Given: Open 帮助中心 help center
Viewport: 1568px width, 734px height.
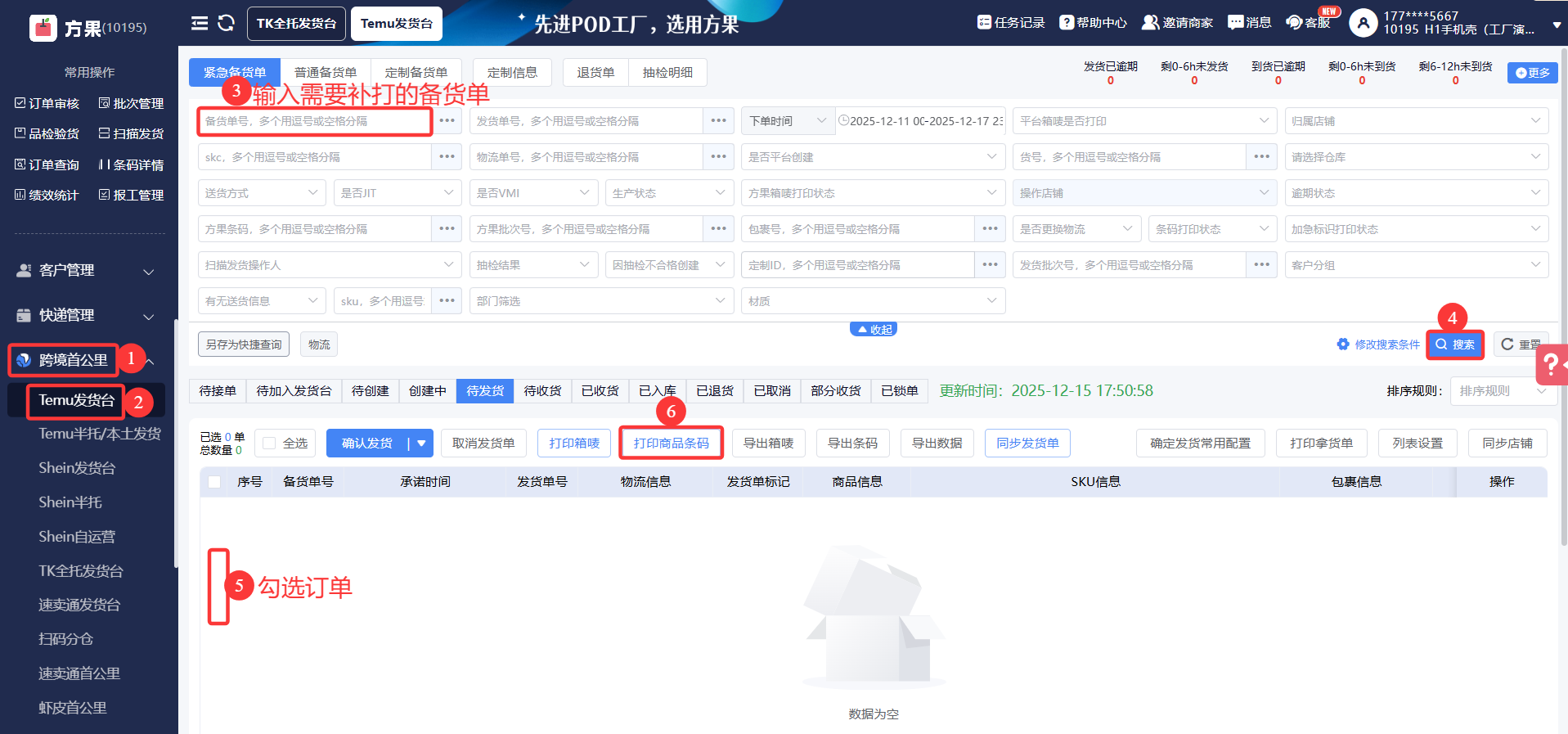Looking at the screenshot, I should click(x=1093, y=22).
